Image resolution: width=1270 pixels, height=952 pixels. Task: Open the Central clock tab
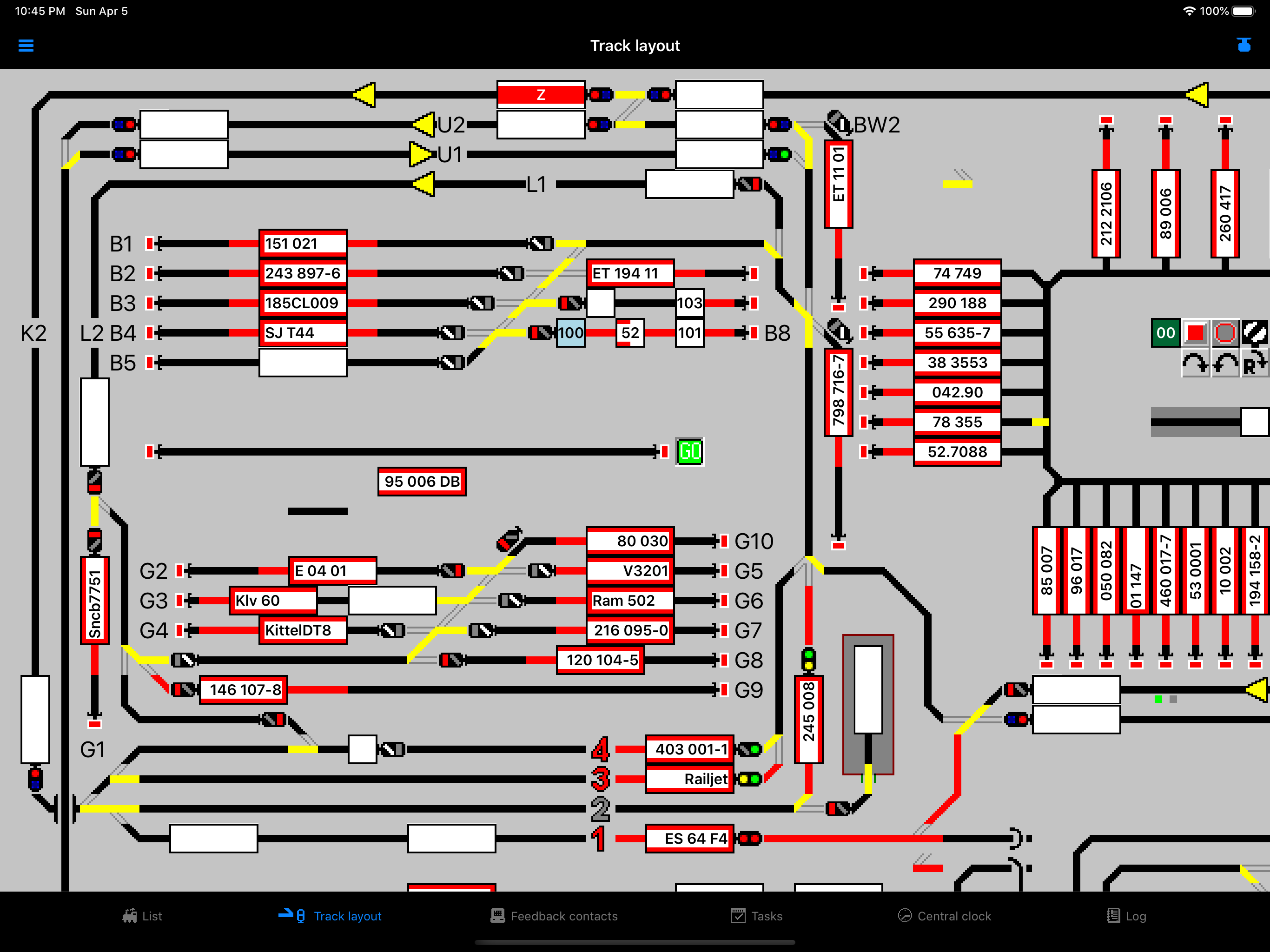(945, 916)
